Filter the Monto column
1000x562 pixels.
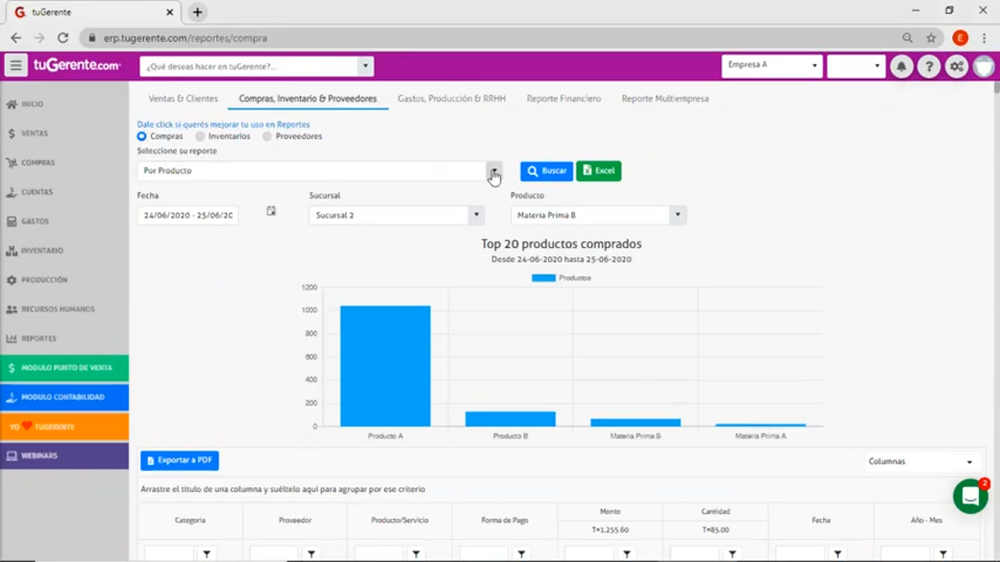tap(627, 554)
